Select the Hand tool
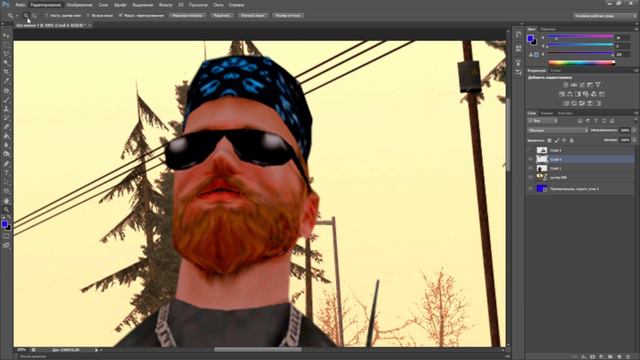 pyautogui.click(x=6, y=200)
